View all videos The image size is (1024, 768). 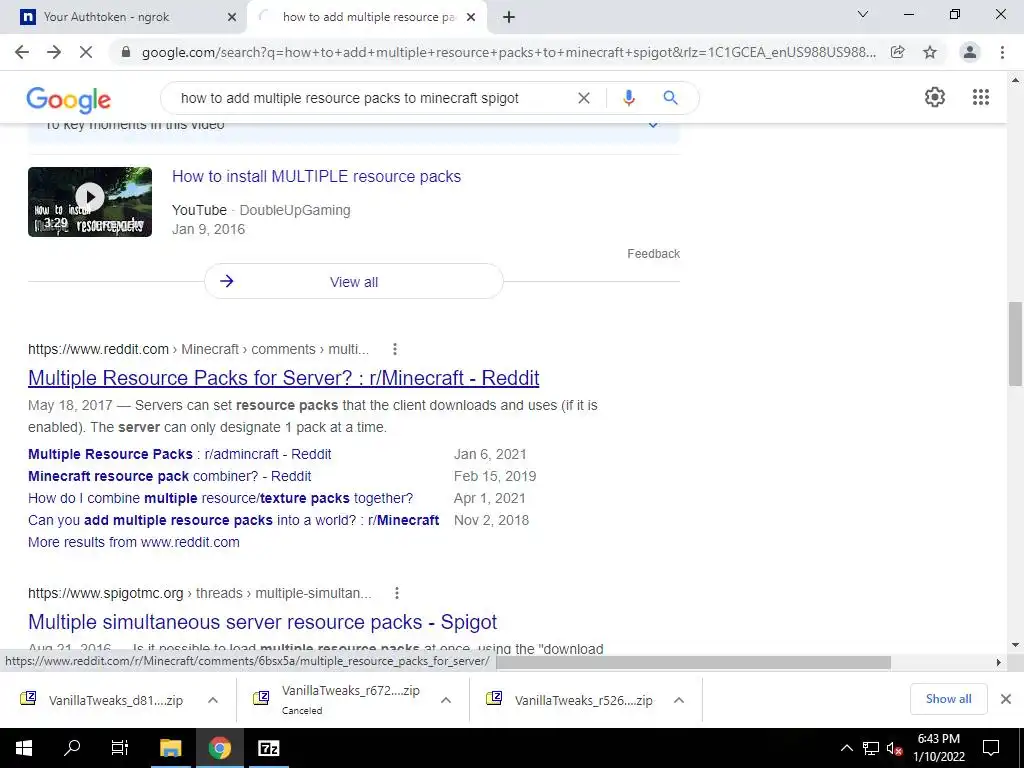pyautogui.click(x=354, y=281)
